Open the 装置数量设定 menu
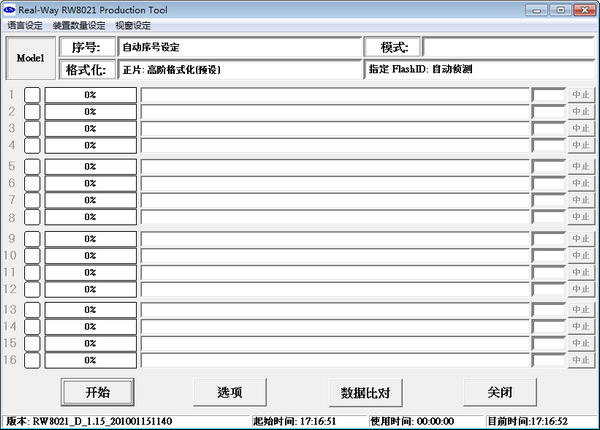 (x=79, y=26)
